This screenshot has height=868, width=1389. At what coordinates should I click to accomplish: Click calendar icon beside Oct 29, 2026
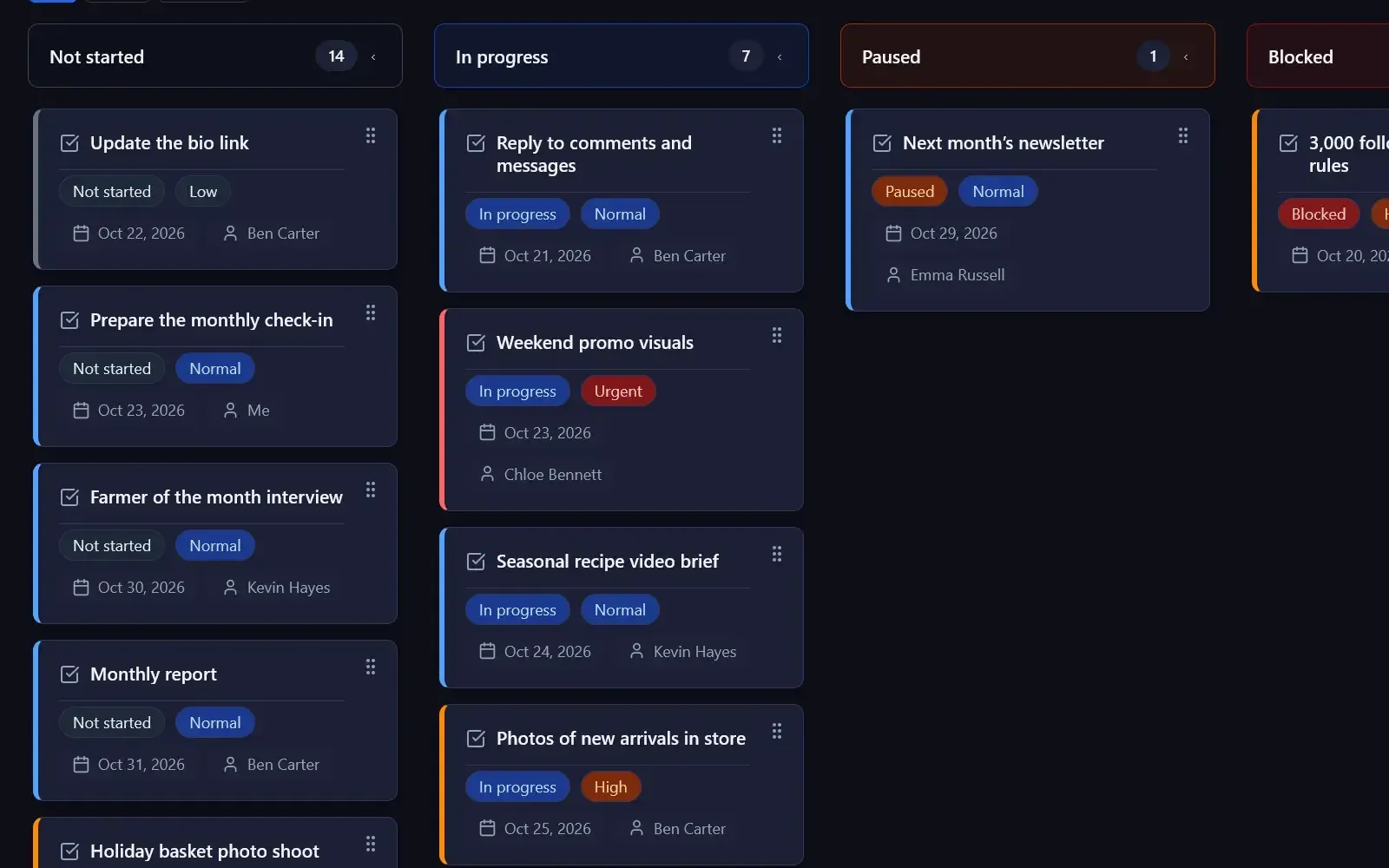893,233
